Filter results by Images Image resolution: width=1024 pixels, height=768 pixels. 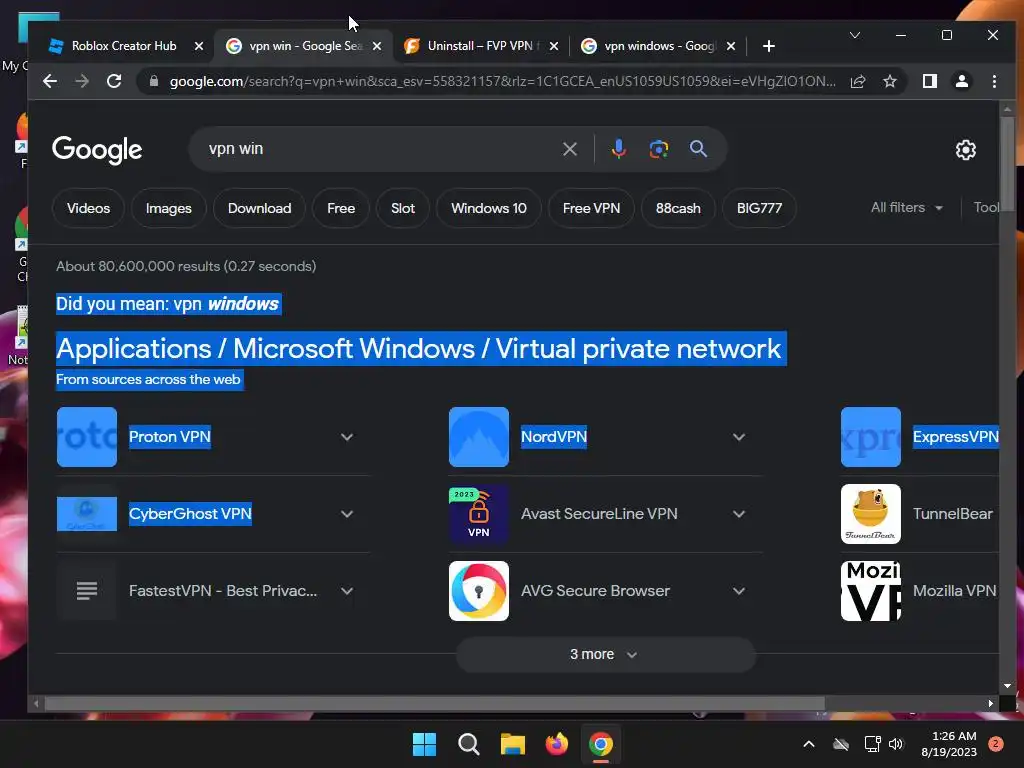click(x=168, y=208)
